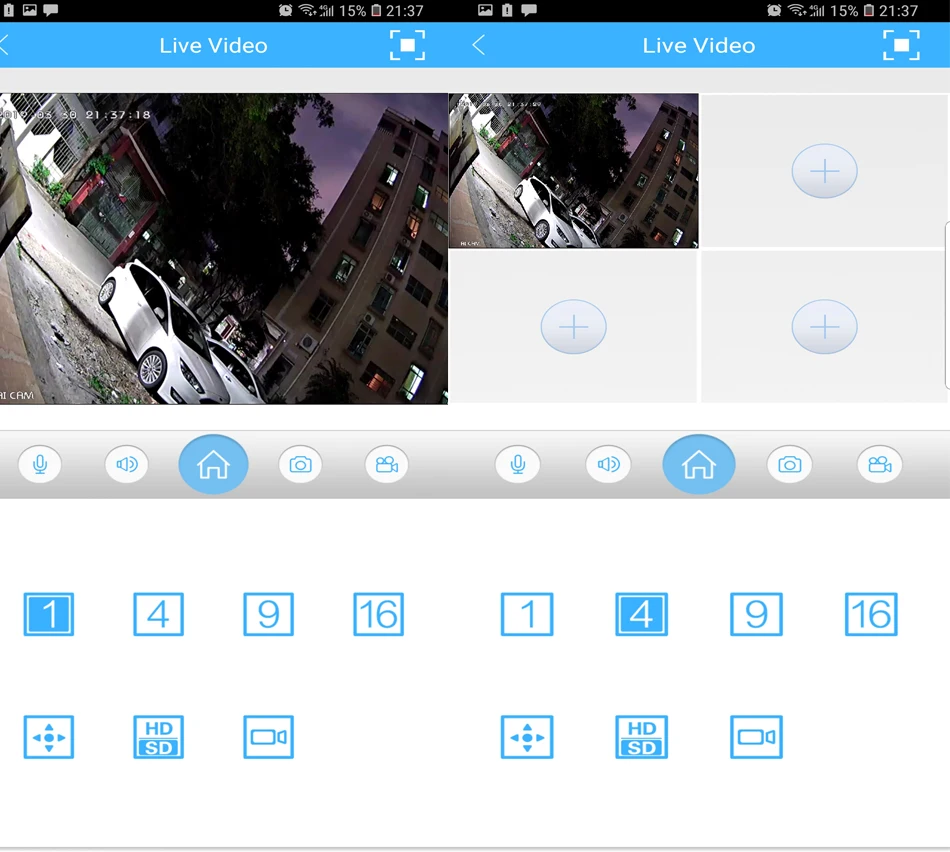Select 1-view layout in right screen
This screenshot has width=950, height=852.
tap(526, 614)
